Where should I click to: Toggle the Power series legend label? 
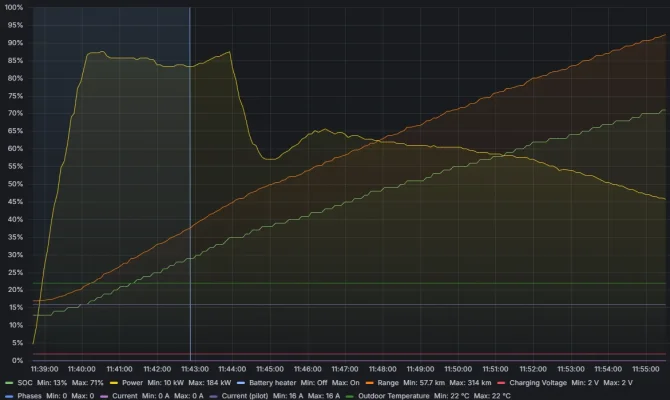132,383
